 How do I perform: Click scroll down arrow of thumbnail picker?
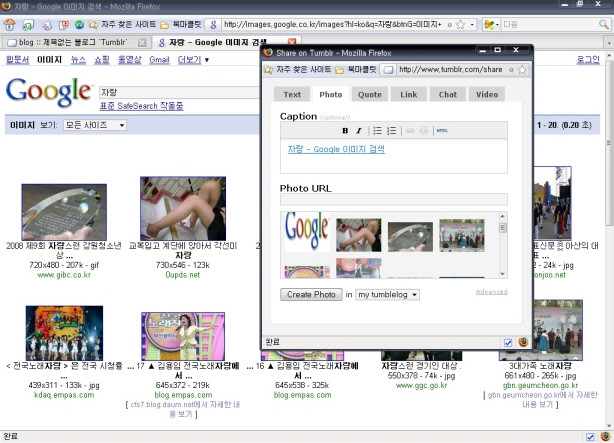tap(503, 274)
